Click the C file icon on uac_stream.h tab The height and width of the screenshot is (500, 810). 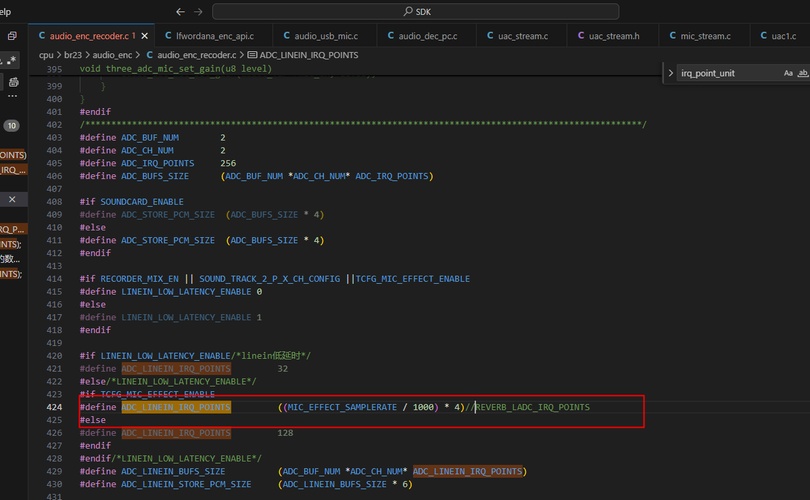point(581,36)
